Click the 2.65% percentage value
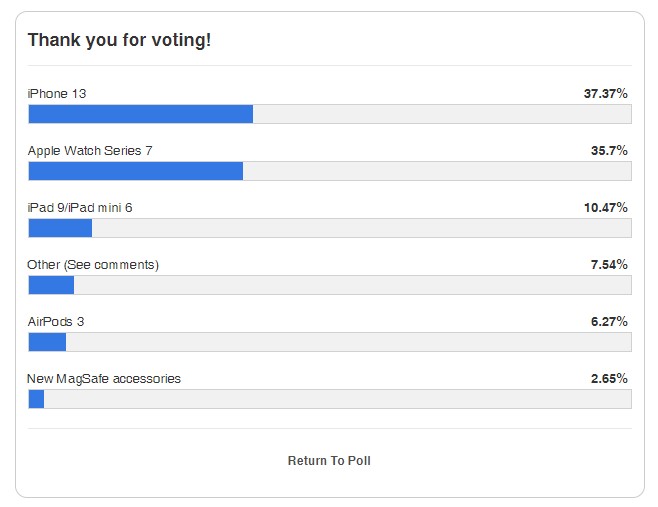Screen dimensions: 658x507 click(609, 379)
